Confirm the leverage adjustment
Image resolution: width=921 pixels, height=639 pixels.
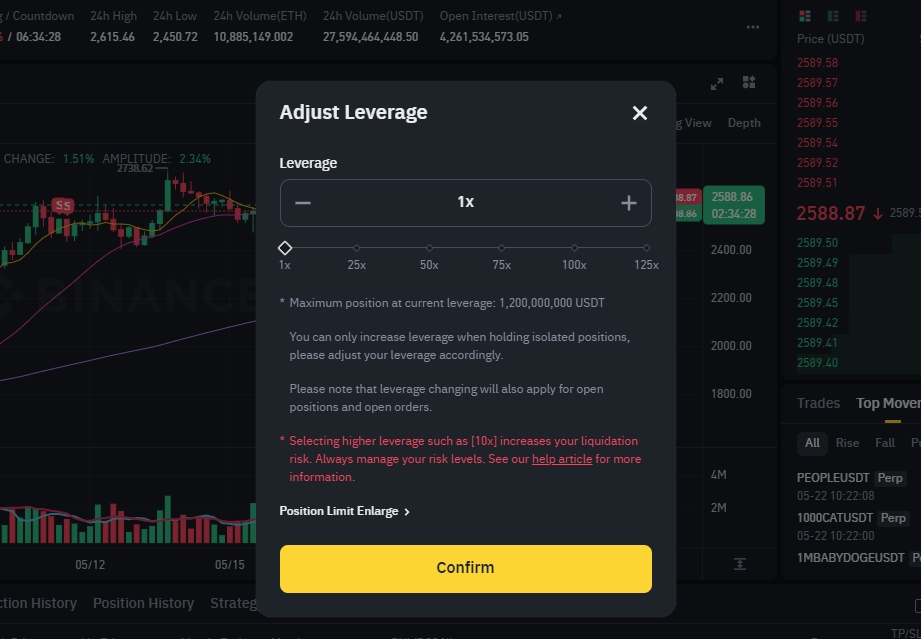(x=465, y=568)
